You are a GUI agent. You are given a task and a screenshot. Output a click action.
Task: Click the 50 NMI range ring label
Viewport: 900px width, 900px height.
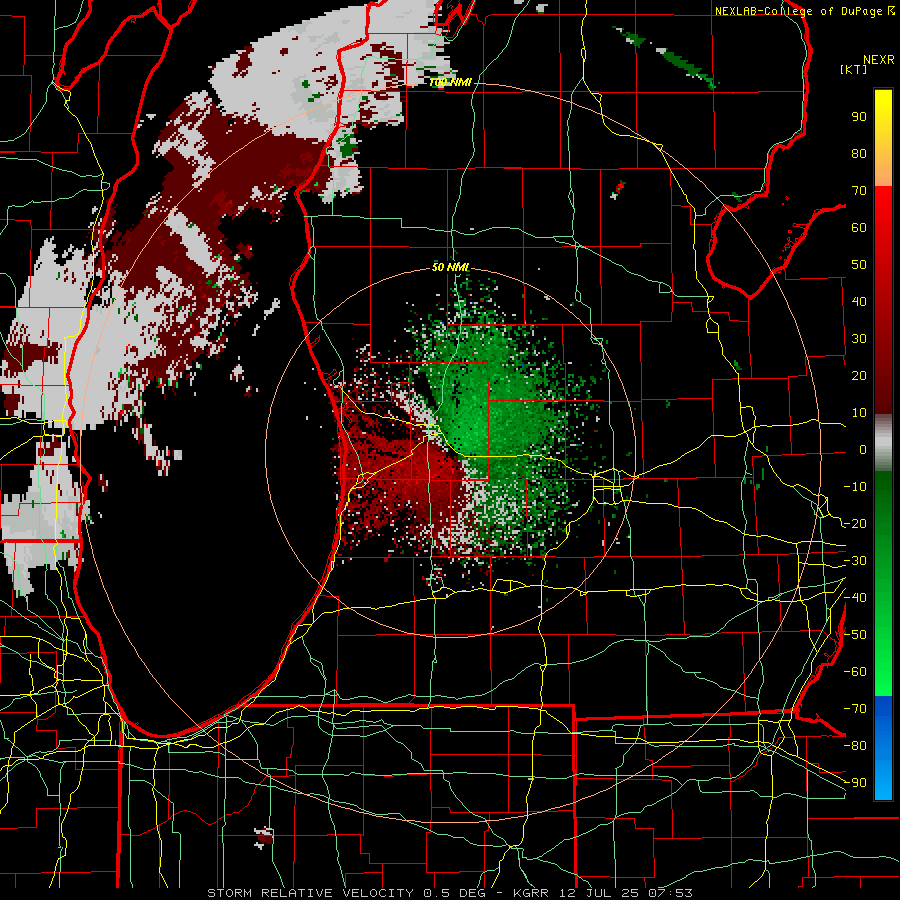[x=451, y=267]
